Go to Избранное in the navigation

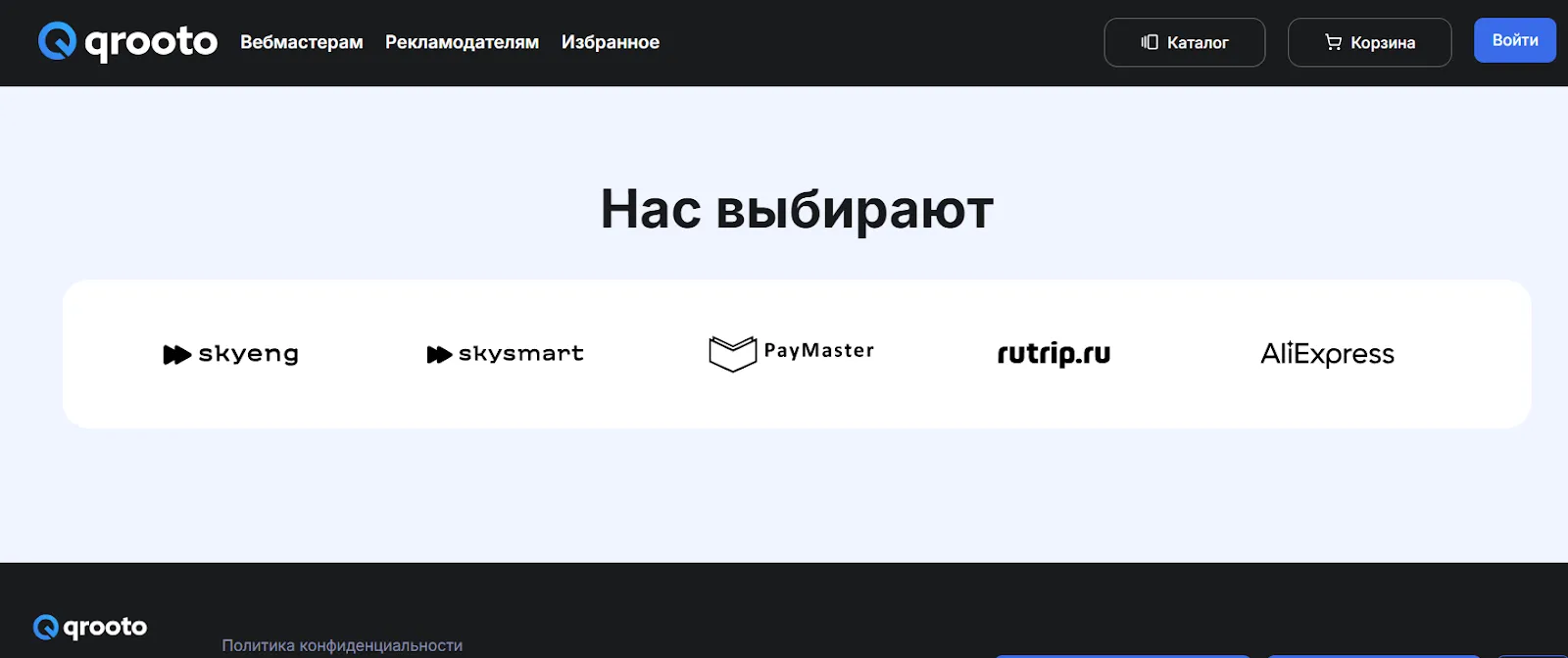click(611, 42)
